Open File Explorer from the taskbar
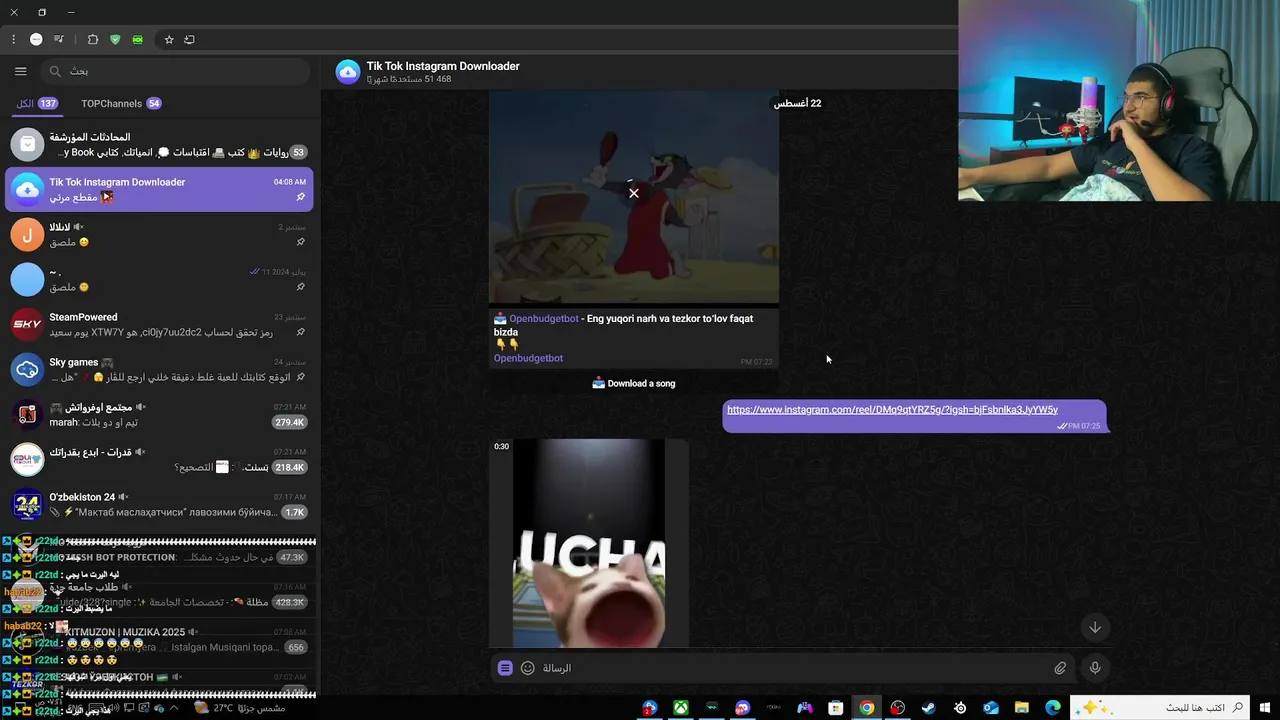 tap(1022, 708)
